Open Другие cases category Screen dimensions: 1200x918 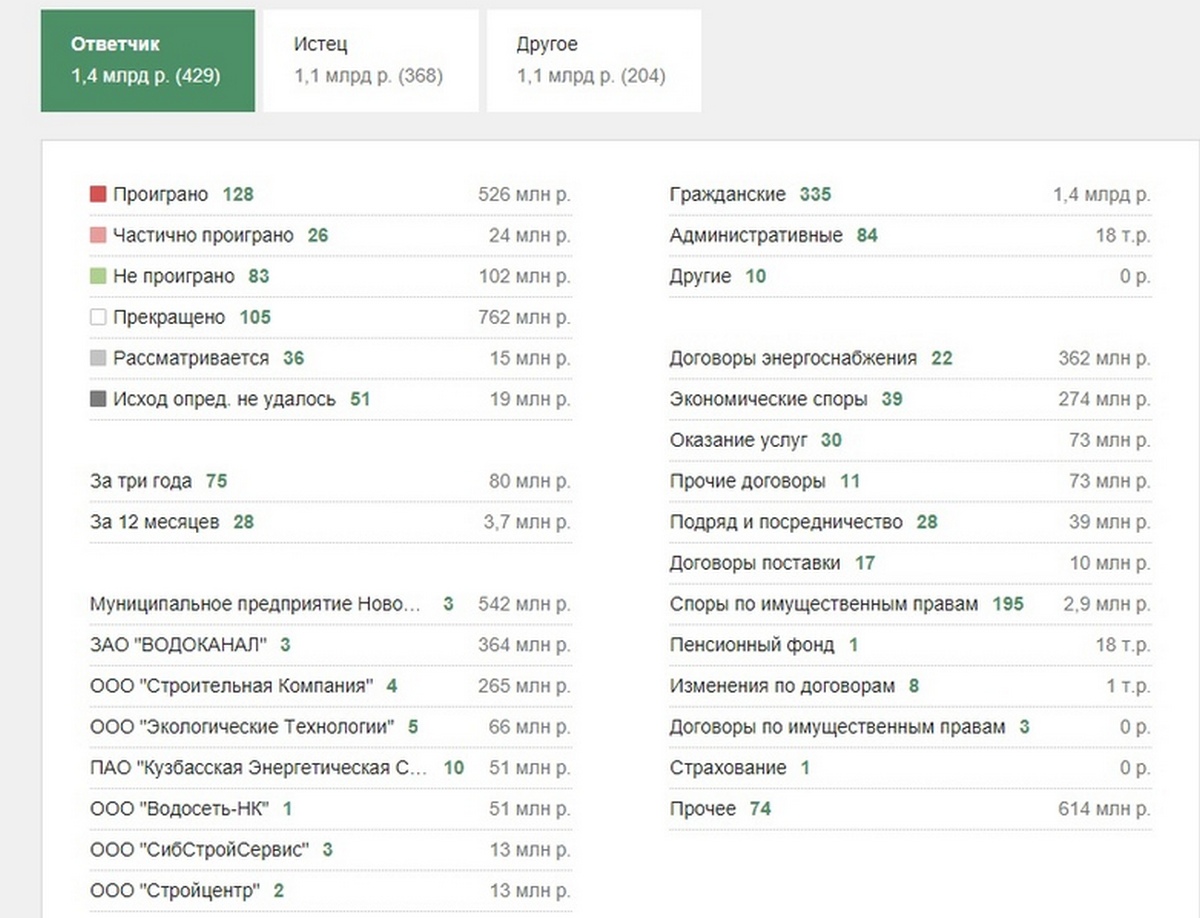[x=701, y=276]
